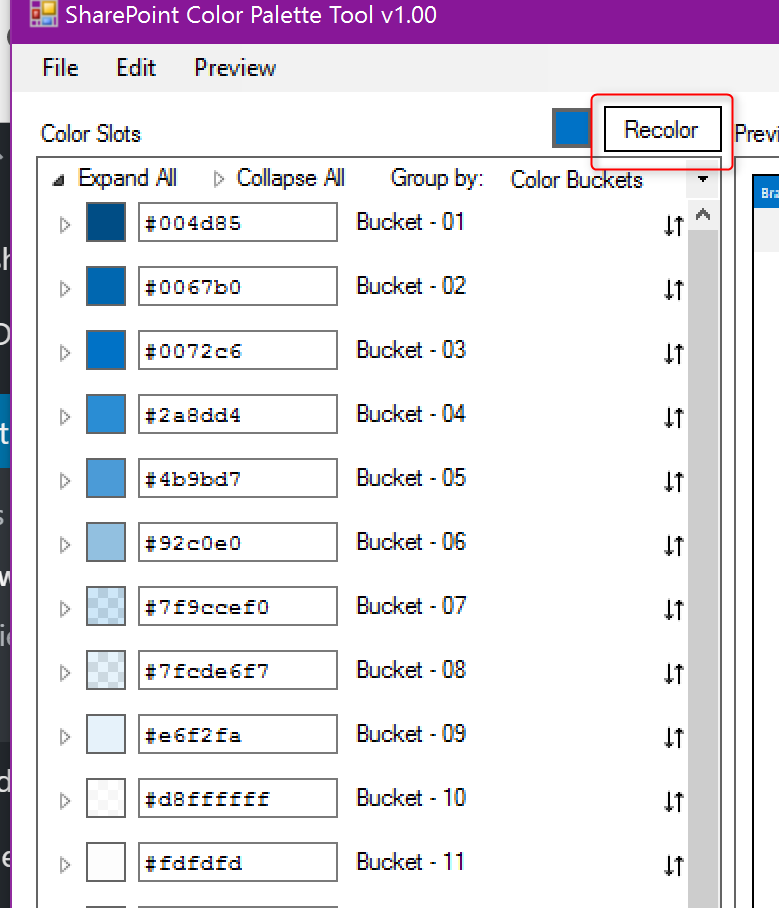779x908 pixels.
Task: Click the hex field containing #e6f2fa
Action: tap(237, 734)
